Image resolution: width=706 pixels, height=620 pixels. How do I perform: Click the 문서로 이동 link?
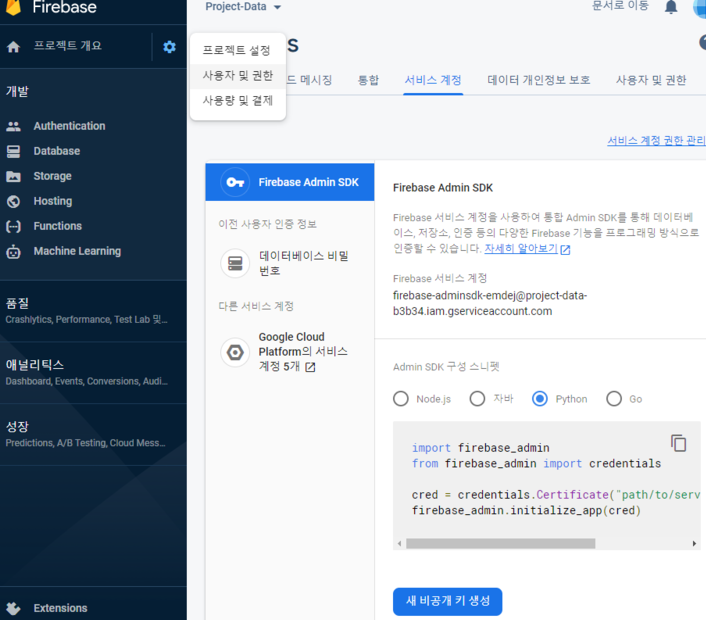pos(620,6)
